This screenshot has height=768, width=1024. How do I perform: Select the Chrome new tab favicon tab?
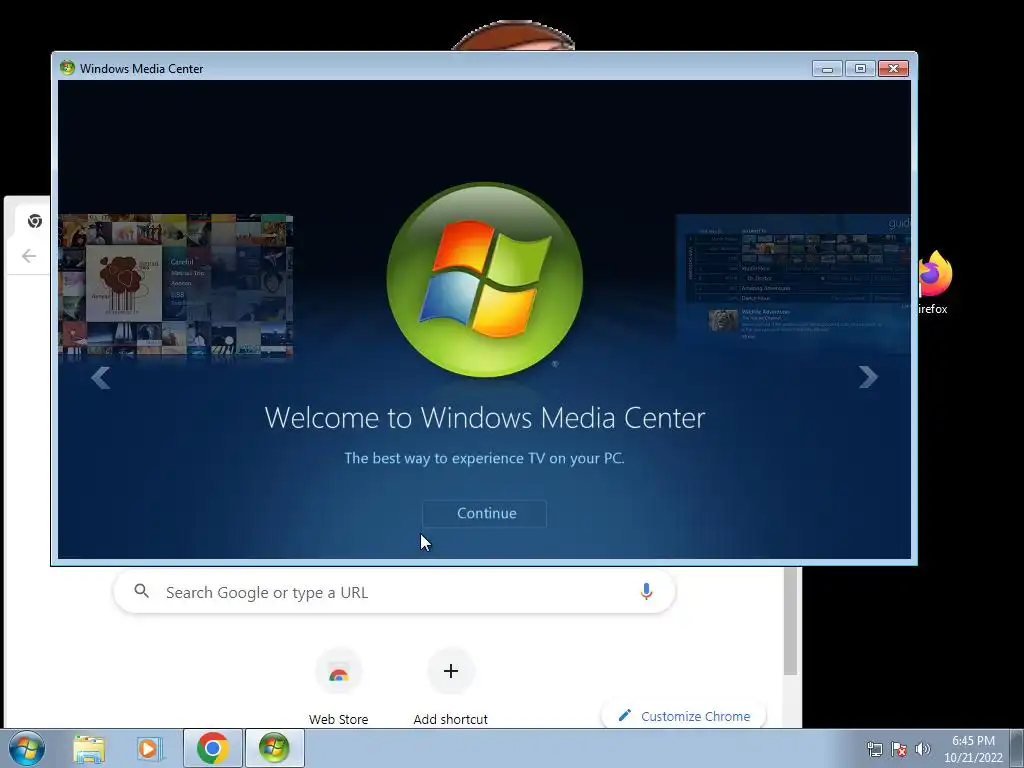click(35, 221)
